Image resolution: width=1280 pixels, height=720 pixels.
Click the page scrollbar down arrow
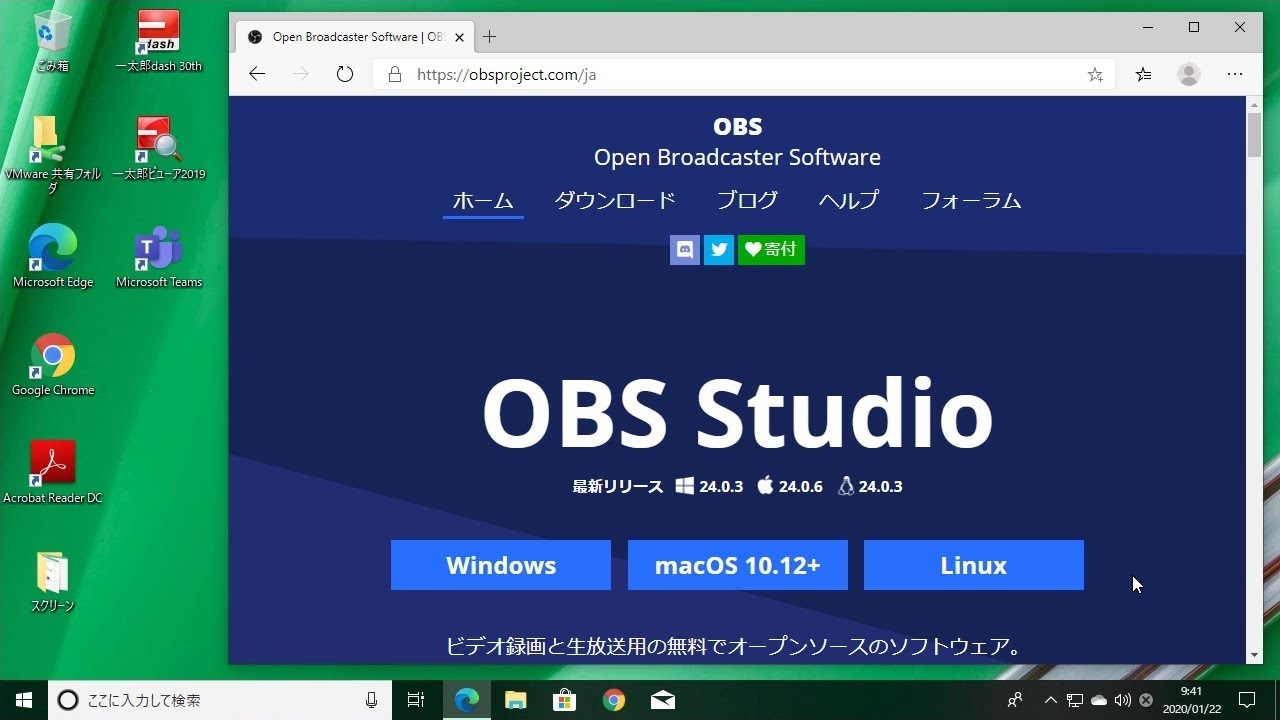1254,656
